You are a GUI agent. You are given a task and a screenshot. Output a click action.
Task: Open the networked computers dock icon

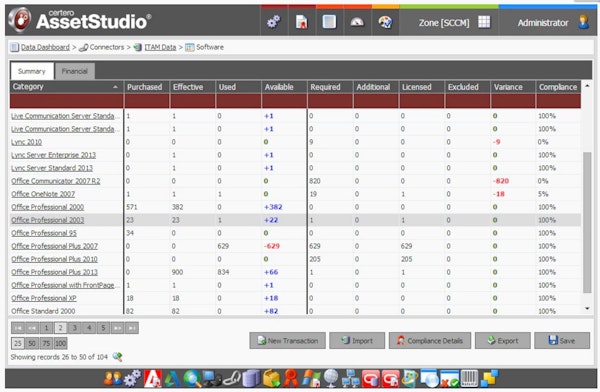click(351, 379)
